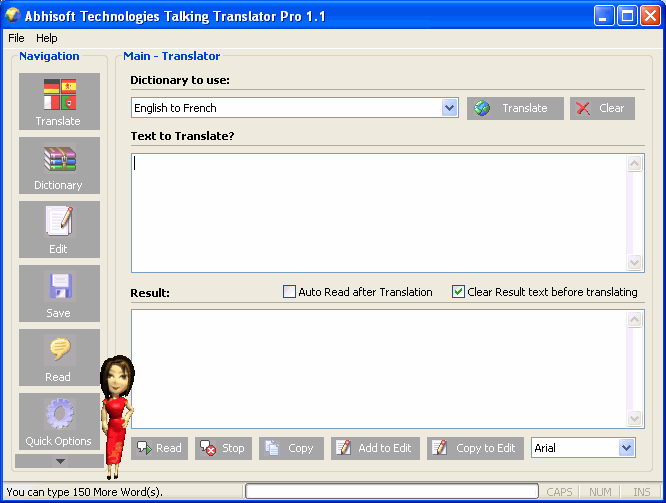Maximize the Talking Translator window
Viewport: 666px width, 503px height.
point(627,16)
